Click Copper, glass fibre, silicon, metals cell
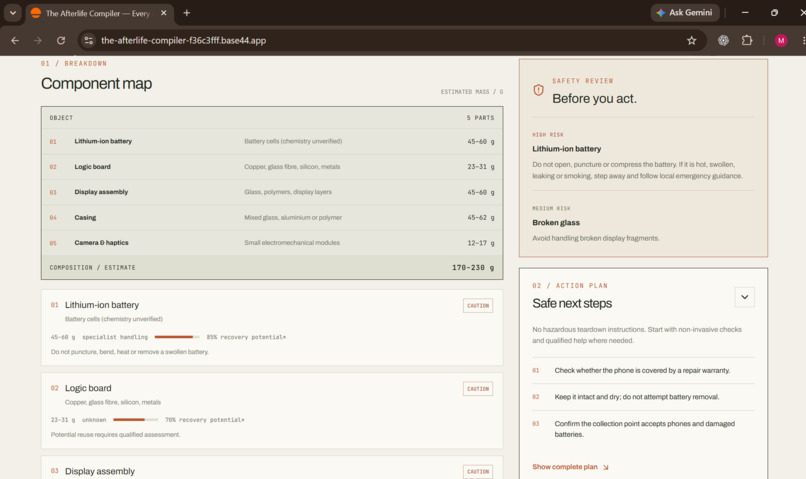This screenshot has width=806, height=479. (x=292, y=167)
